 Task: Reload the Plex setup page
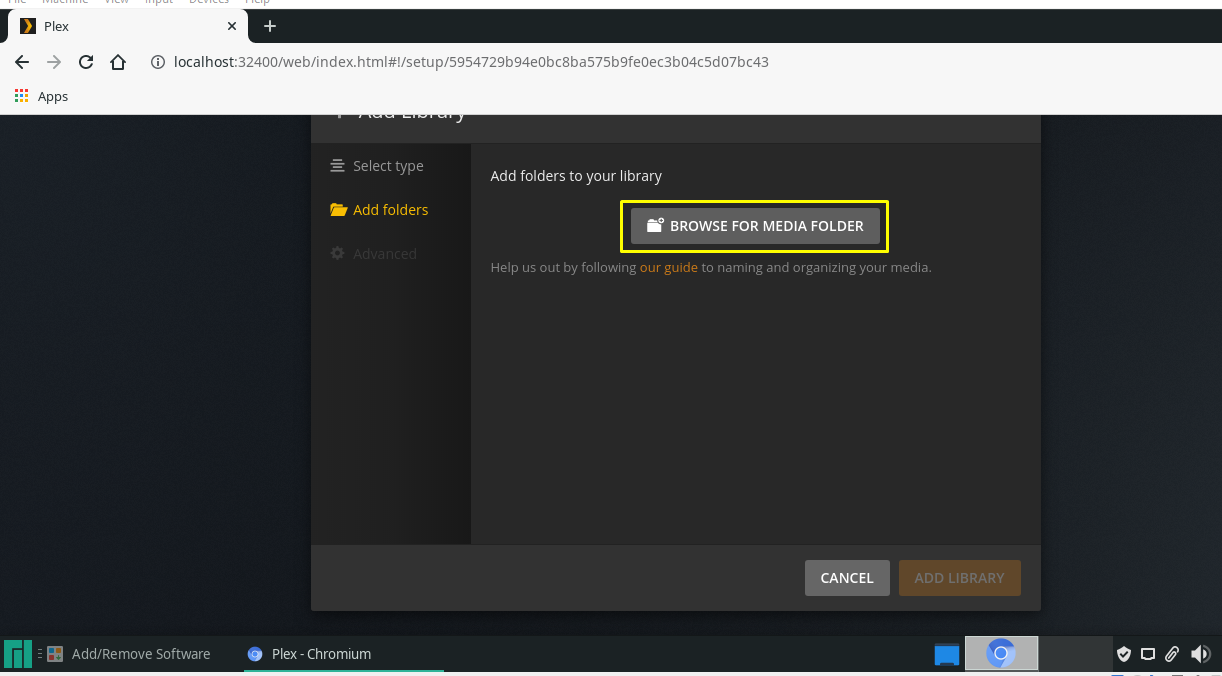86,62
